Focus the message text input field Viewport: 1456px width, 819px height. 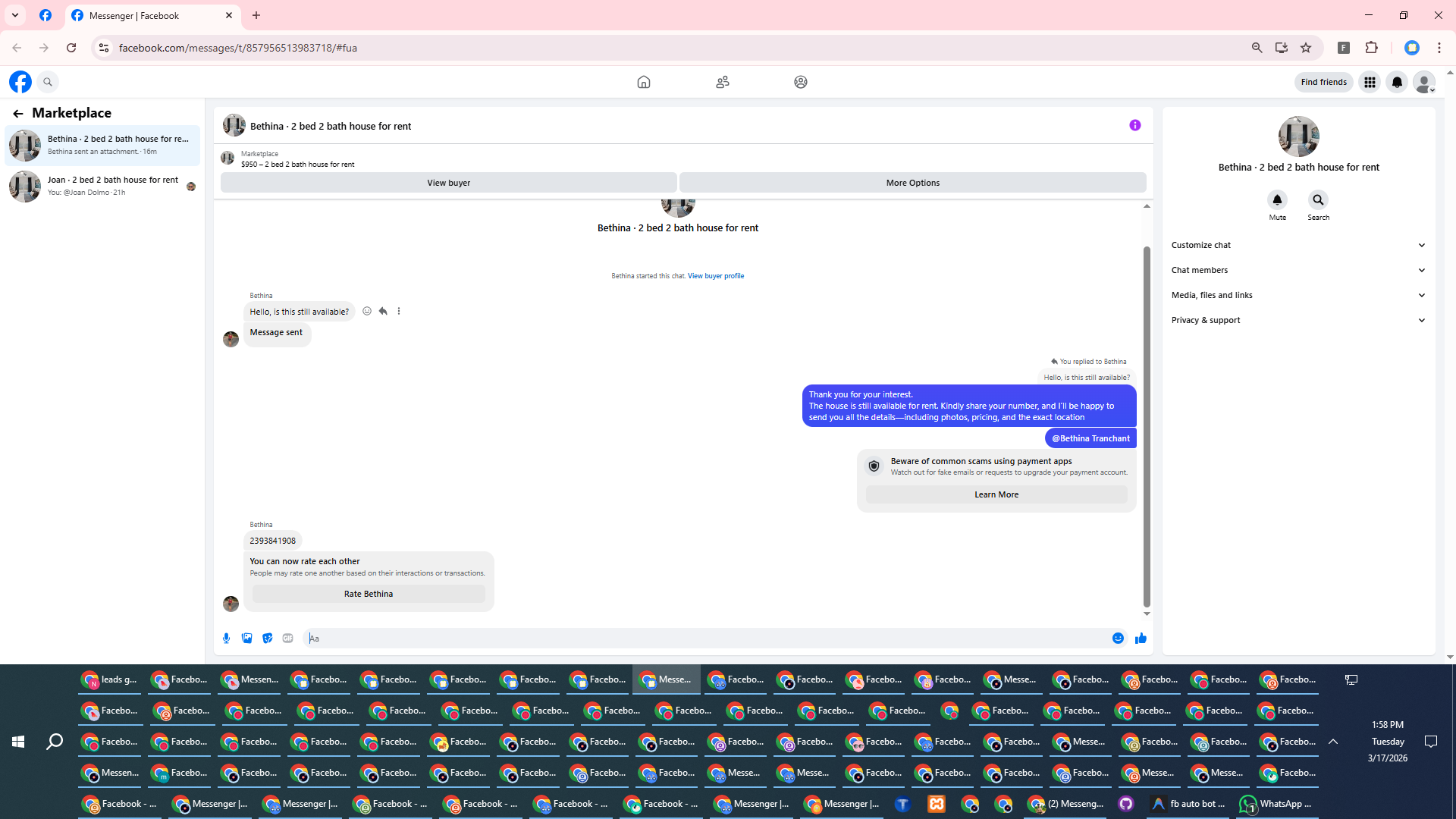[705, 639]
